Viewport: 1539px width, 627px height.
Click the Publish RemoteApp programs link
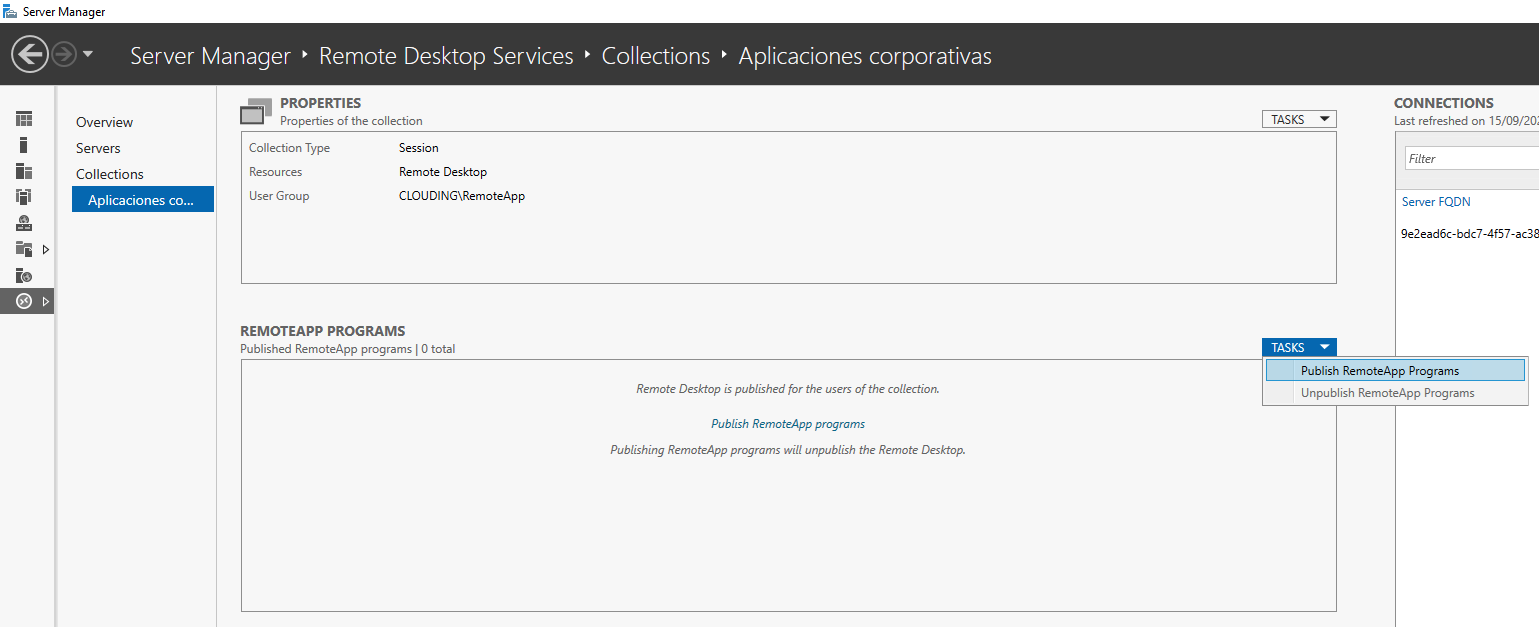788,424
